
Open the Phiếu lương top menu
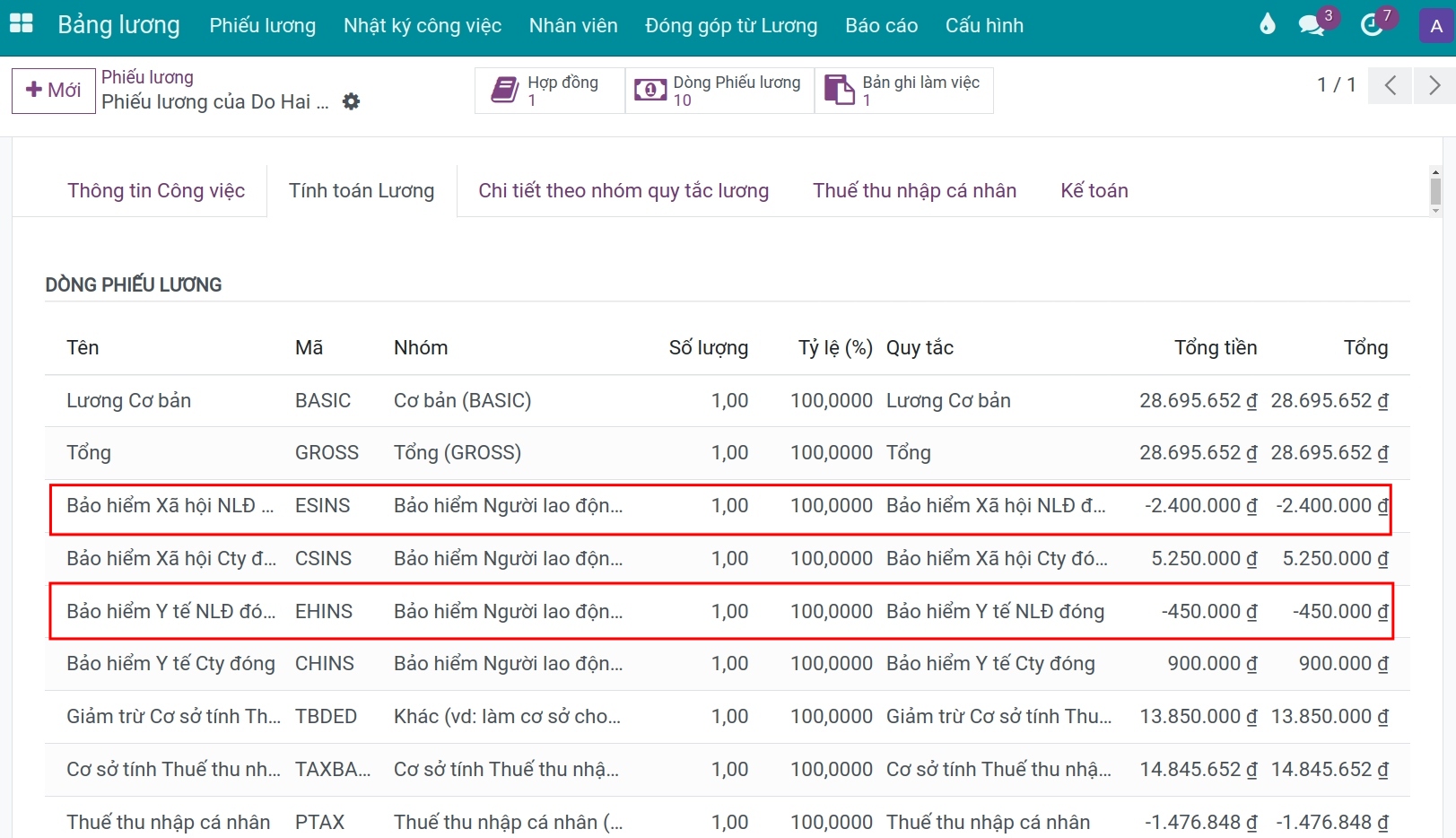coord(263,25)
